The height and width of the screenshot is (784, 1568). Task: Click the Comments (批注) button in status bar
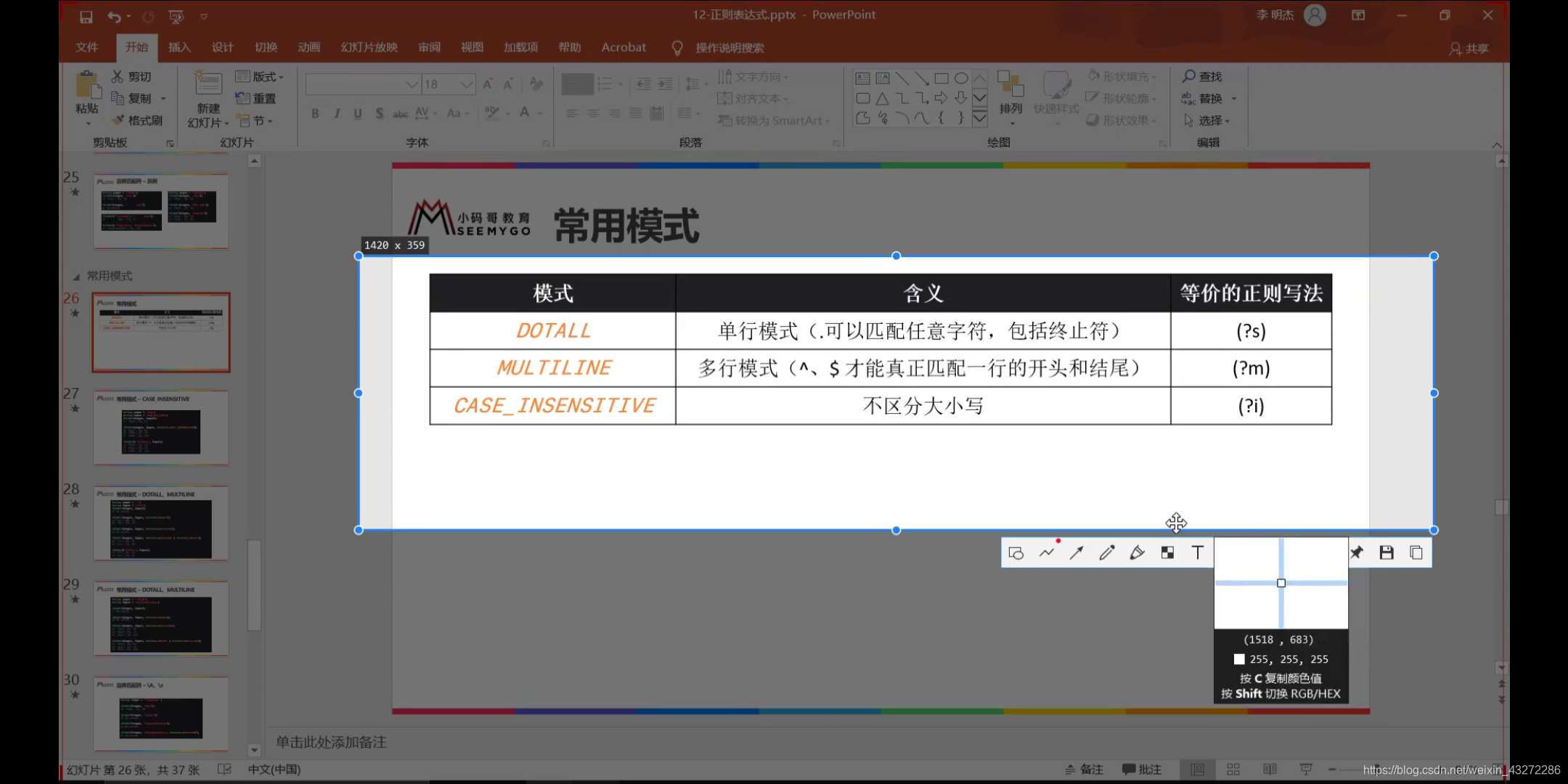click(x=1142, y=769)
